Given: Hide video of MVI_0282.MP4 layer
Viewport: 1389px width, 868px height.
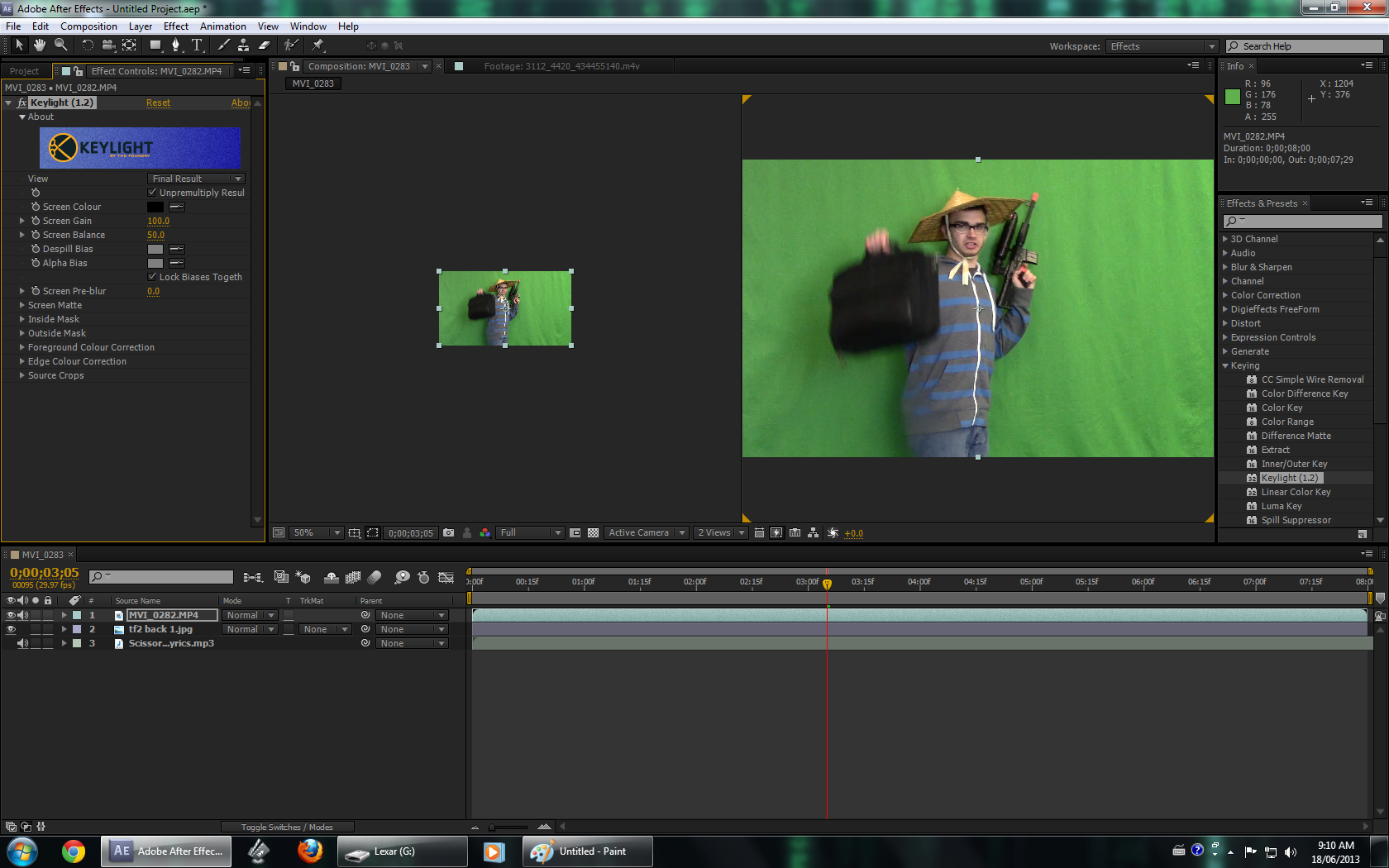Looking at the screenshot, I should [x=11, y=615].
